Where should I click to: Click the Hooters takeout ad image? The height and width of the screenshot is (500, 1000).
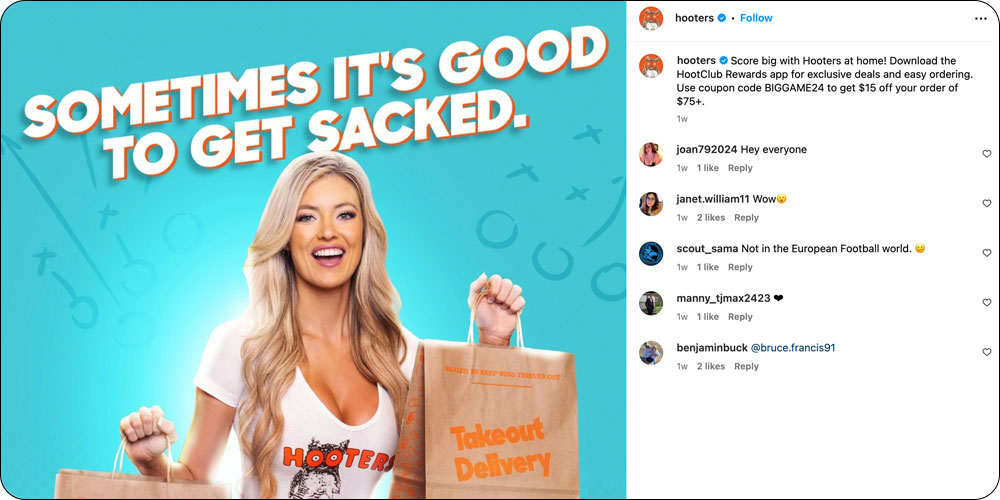[313, 250]
